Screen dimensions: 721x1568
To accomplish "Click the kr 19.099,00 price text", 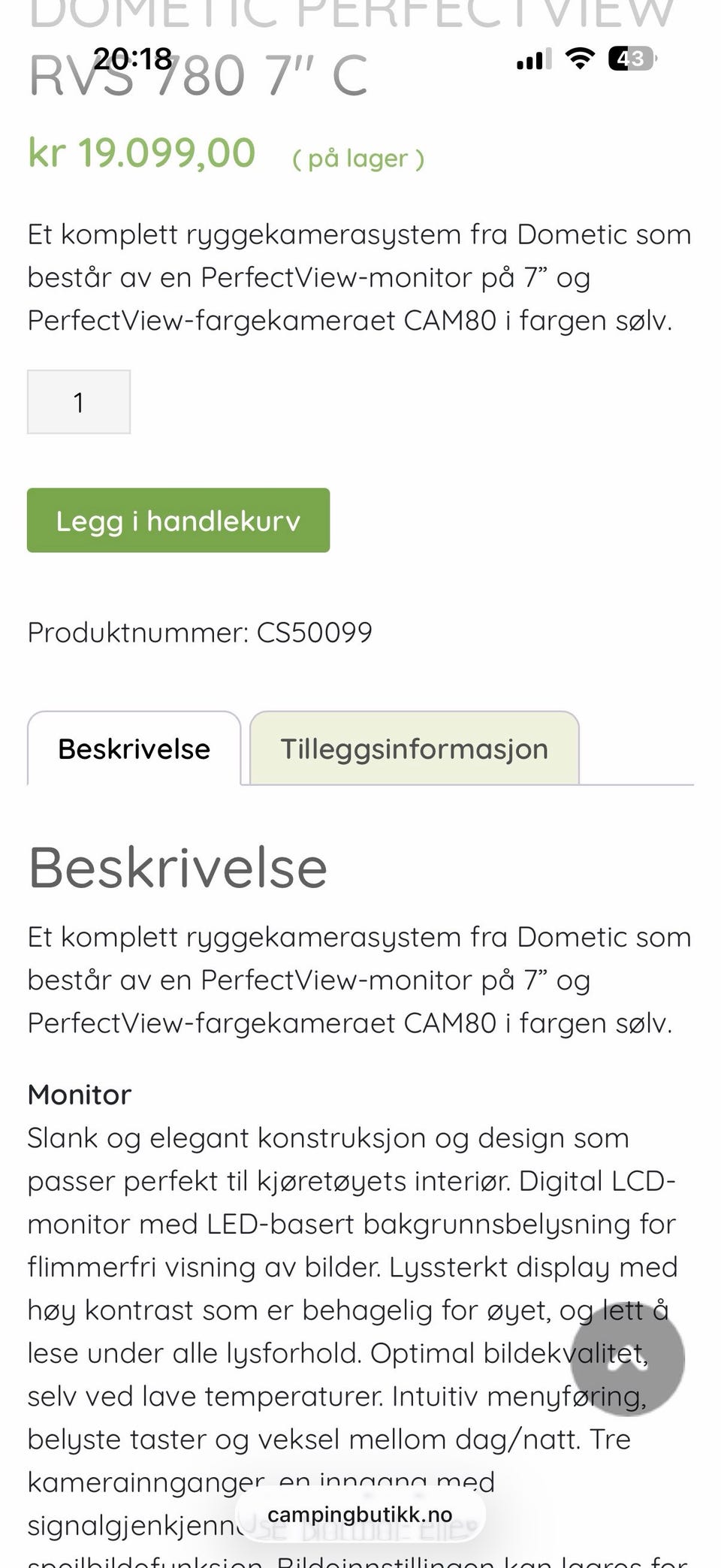I will (142, 153).
